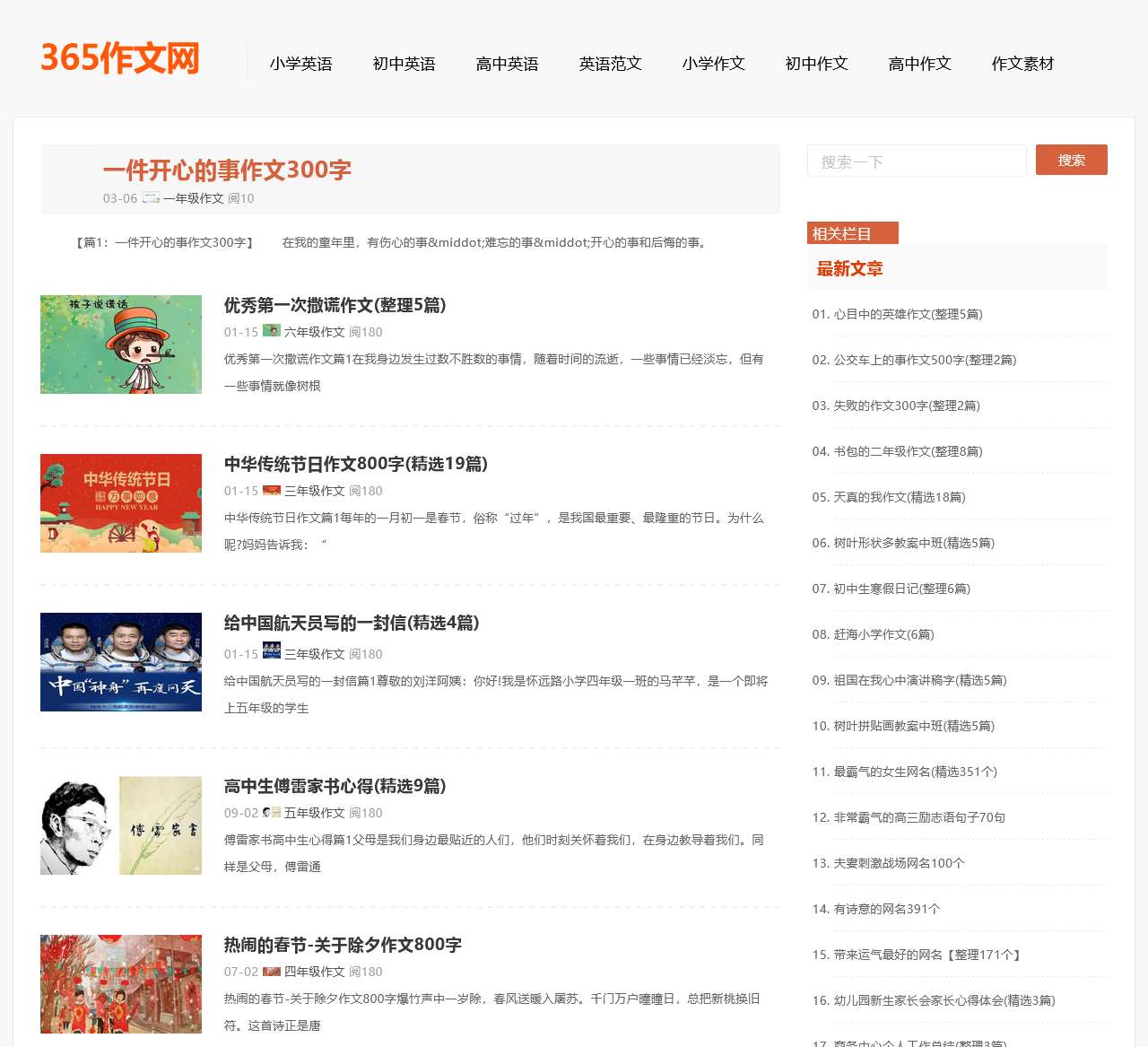Click the small icon in the 给中国航天员写的一封信 meta row
Screen dimensions: 1148x1047
272,650
